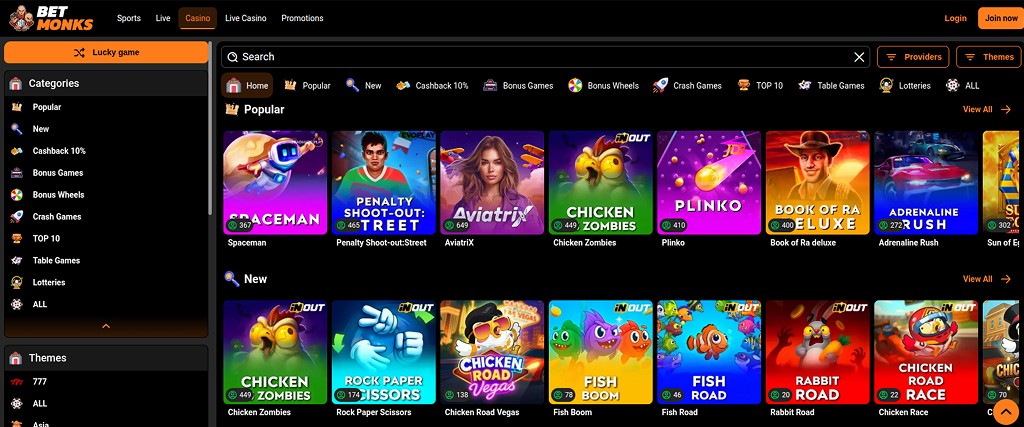Go to Promotions page
1024x427 pixels.
coord(302,18)
